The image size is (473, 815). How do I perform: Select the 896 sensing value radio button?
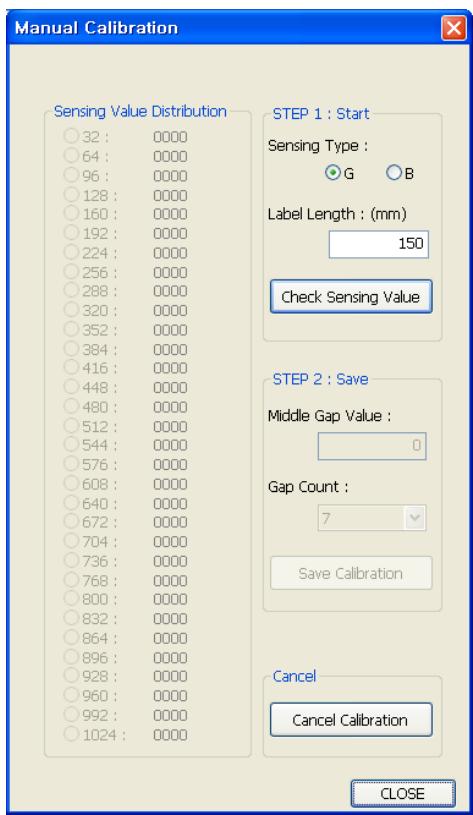click(x=71, y=656)
